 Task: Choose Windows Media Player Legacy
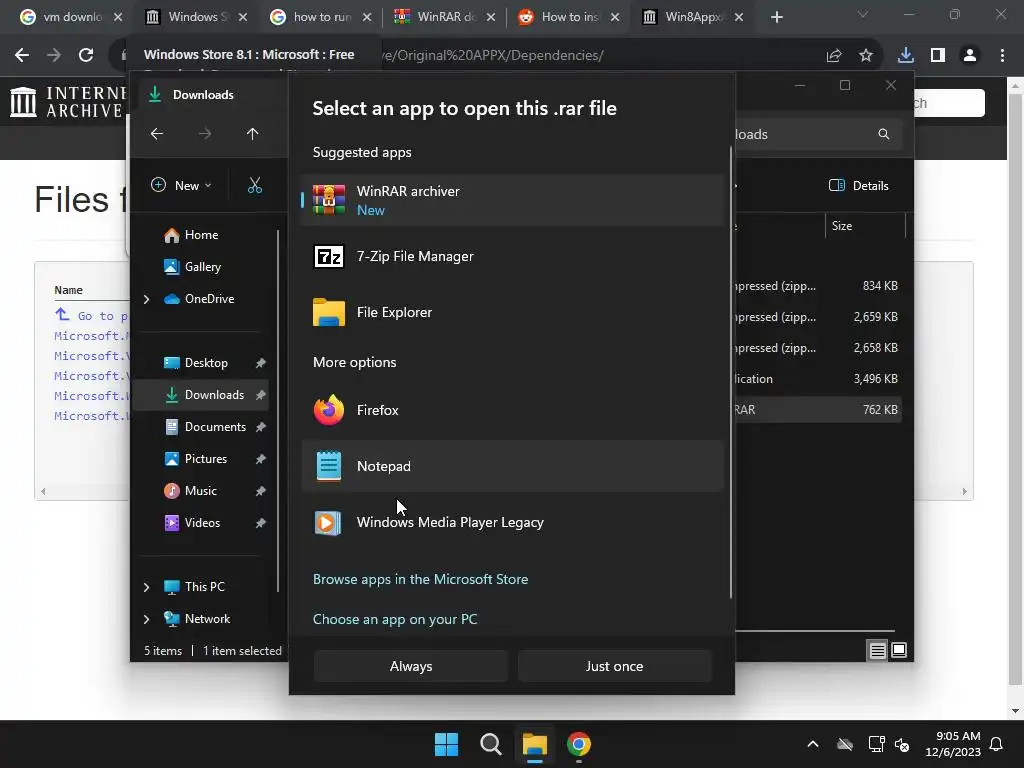[x=513, y=522]
